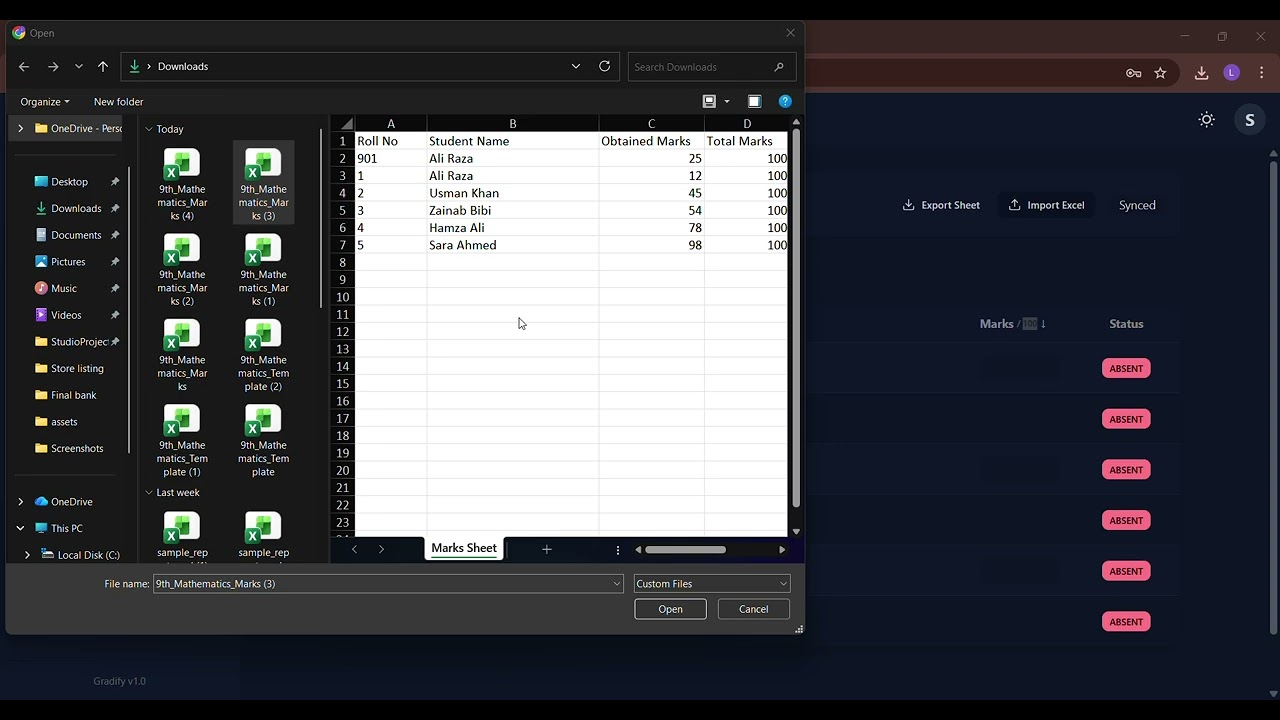
Task: Change the file view layout icon
Action: 709,101
